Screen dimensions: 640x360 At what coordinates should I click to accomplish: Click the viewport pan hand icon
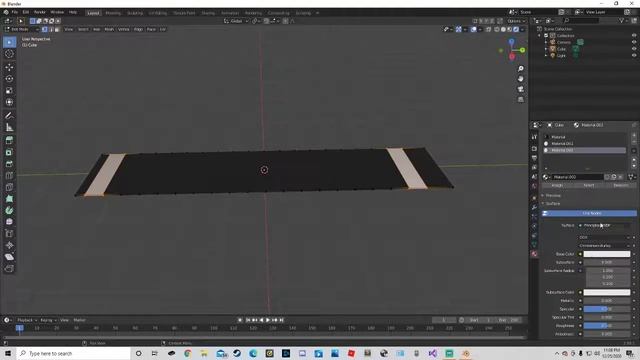pyautogui.click(x=520, y=79)
